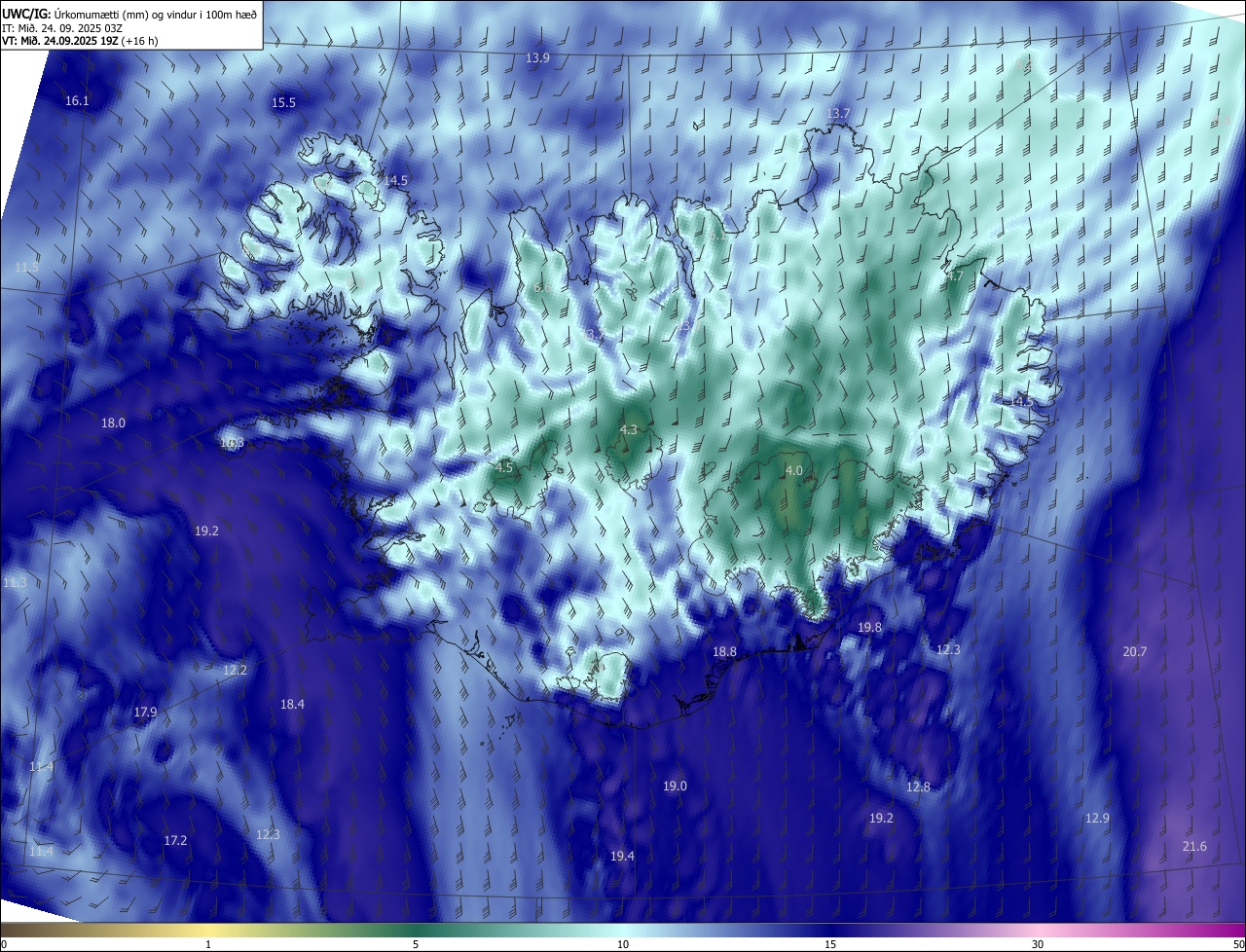Click the 21.6 value label on the map
This screenshot has width=1246, height=952.
(1194, 846)
